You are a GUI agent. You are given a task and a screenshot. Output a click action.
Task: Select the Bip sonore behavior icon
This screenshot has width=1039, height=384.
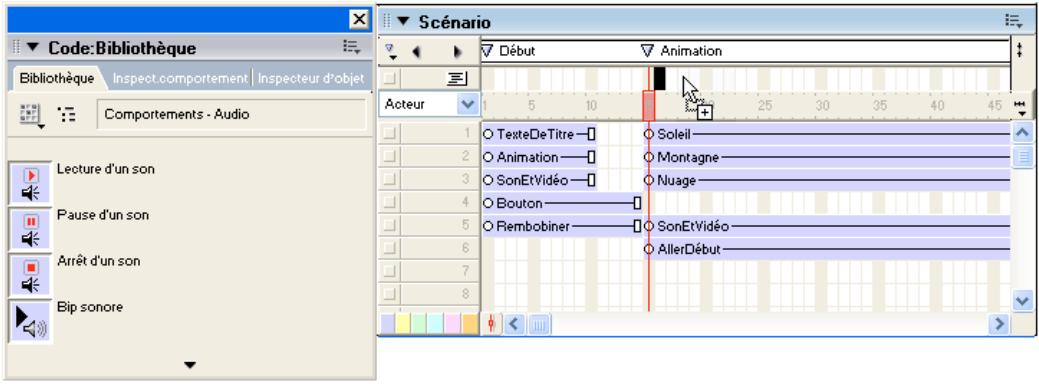(30, 321)
